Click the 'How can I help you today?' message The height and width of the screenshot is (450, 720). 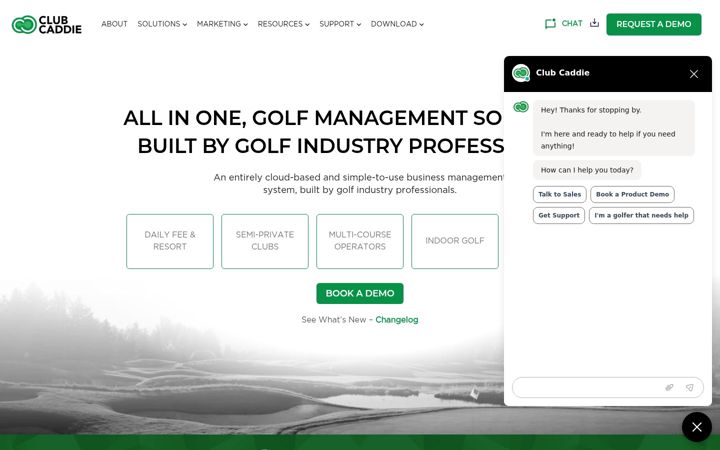click(x=587, y=170)
